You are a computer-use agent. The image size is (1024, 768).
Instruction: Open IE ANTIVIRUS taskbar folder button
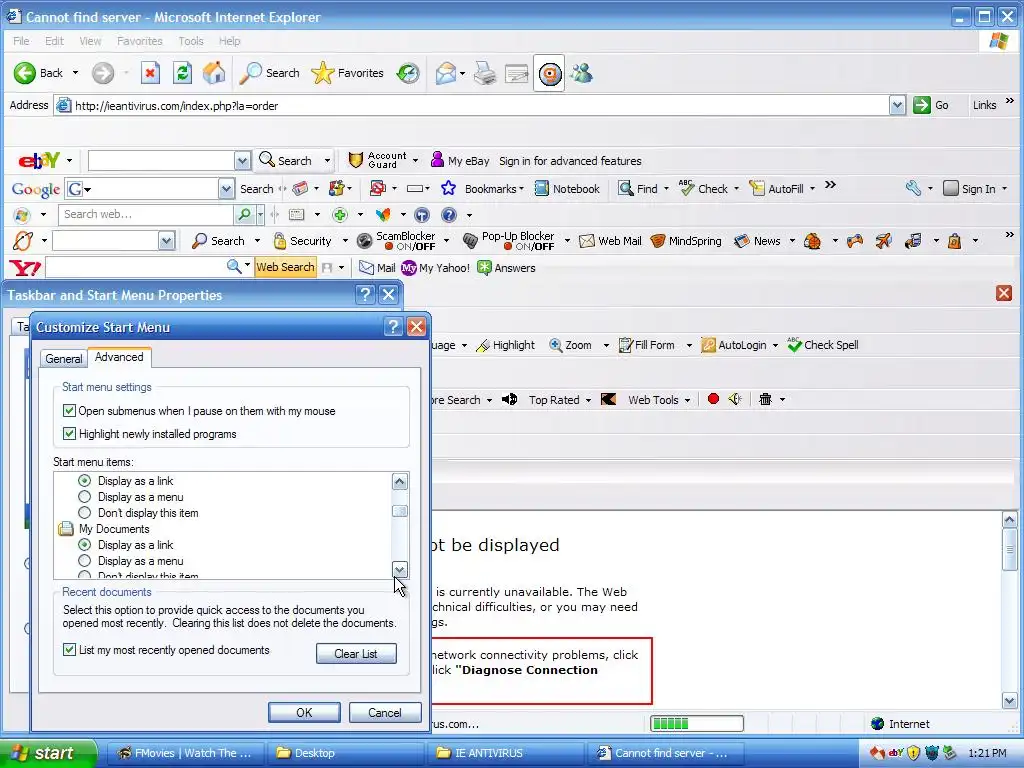point(506,753)
